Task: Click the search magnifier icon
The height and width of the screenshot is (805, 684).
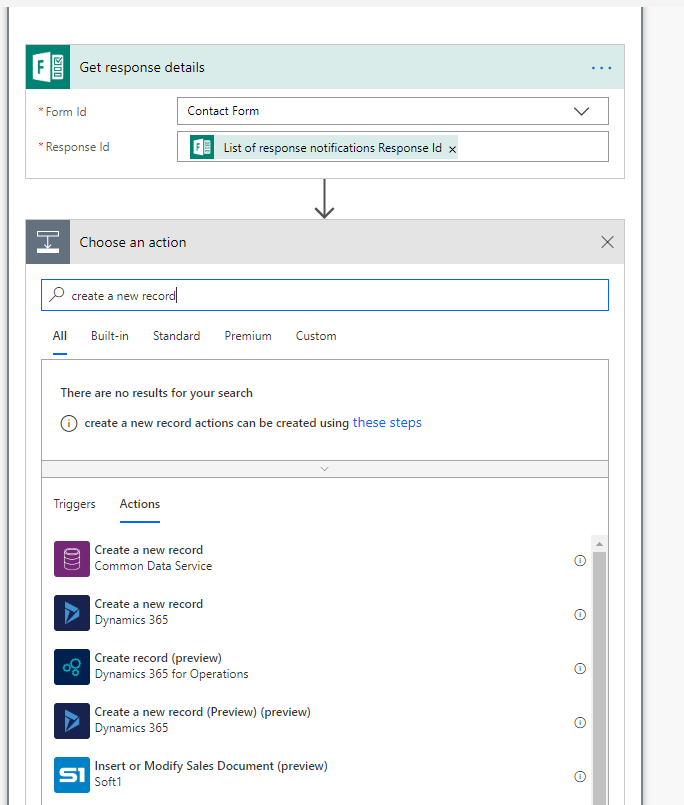Action: pos(56,295)
